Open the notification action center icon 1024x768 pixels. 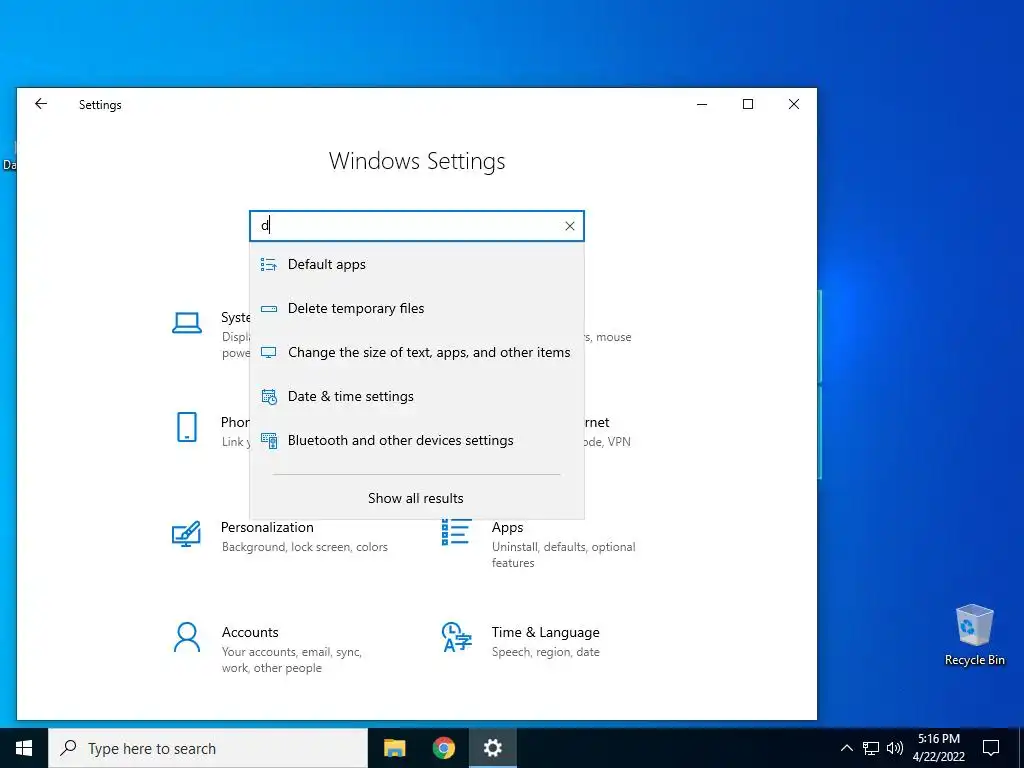tap(991, 748)
